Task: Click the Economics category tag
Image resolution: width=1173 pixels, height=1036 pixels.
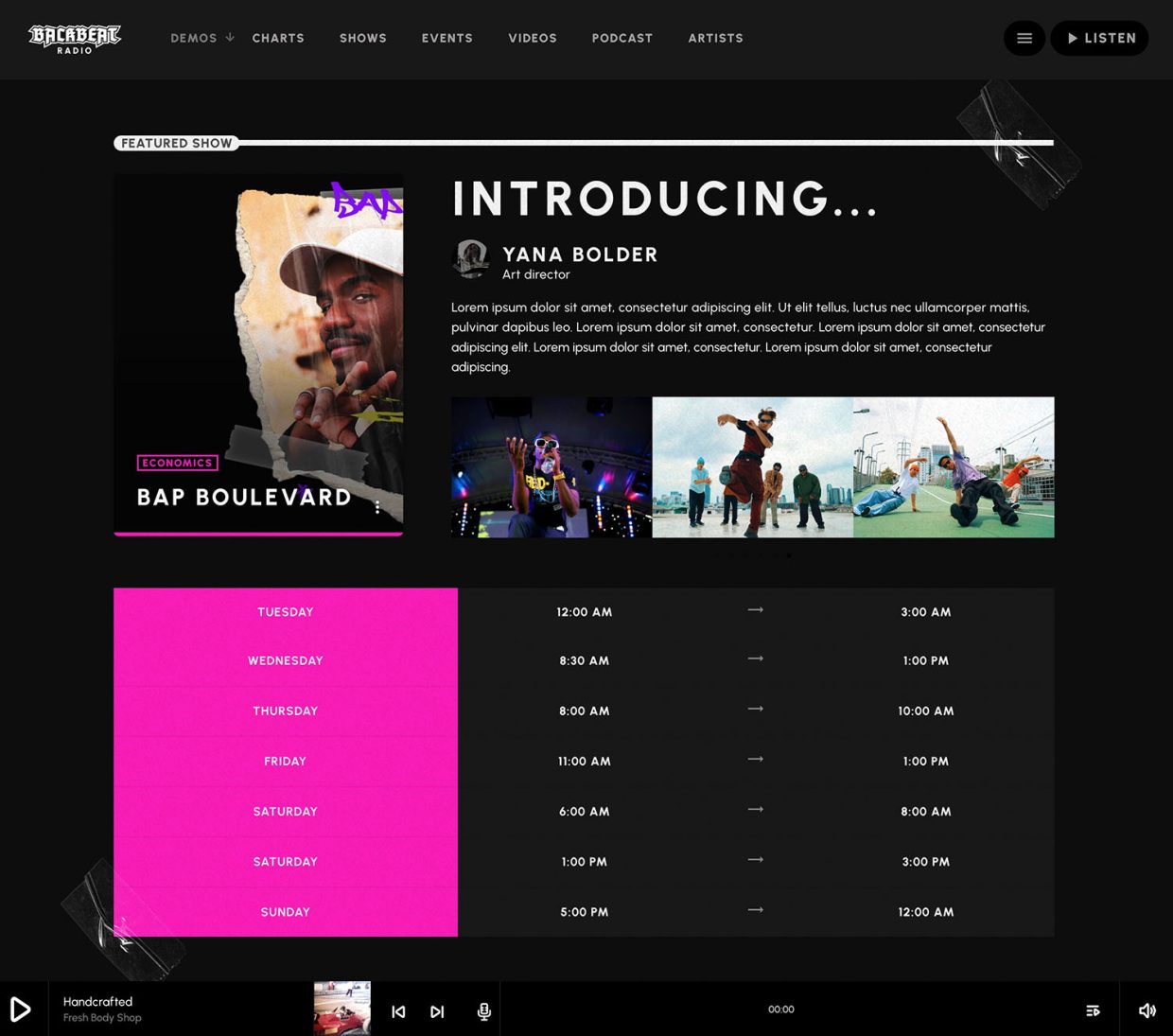Action: click(x=177, y=463)
